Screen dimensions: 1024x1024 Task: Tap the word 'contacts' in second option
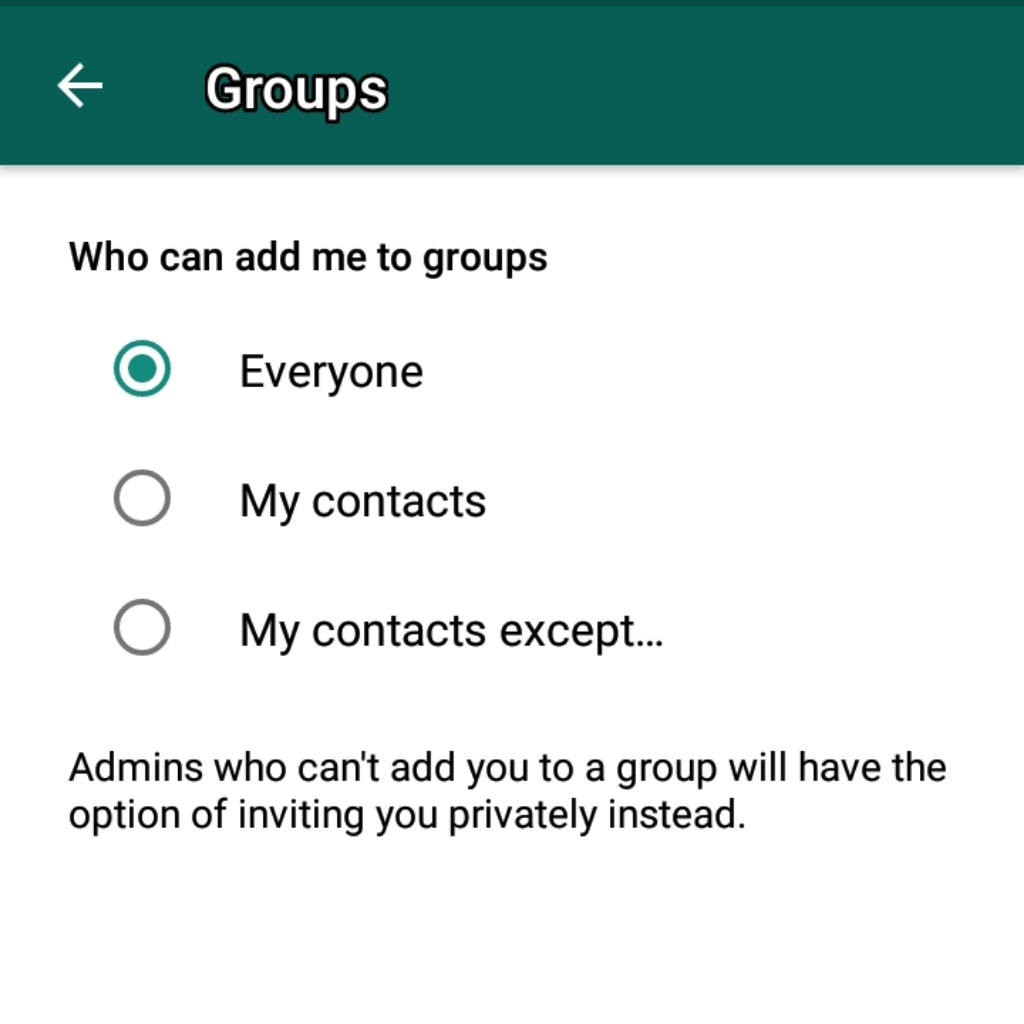click(x=398, y=502)
